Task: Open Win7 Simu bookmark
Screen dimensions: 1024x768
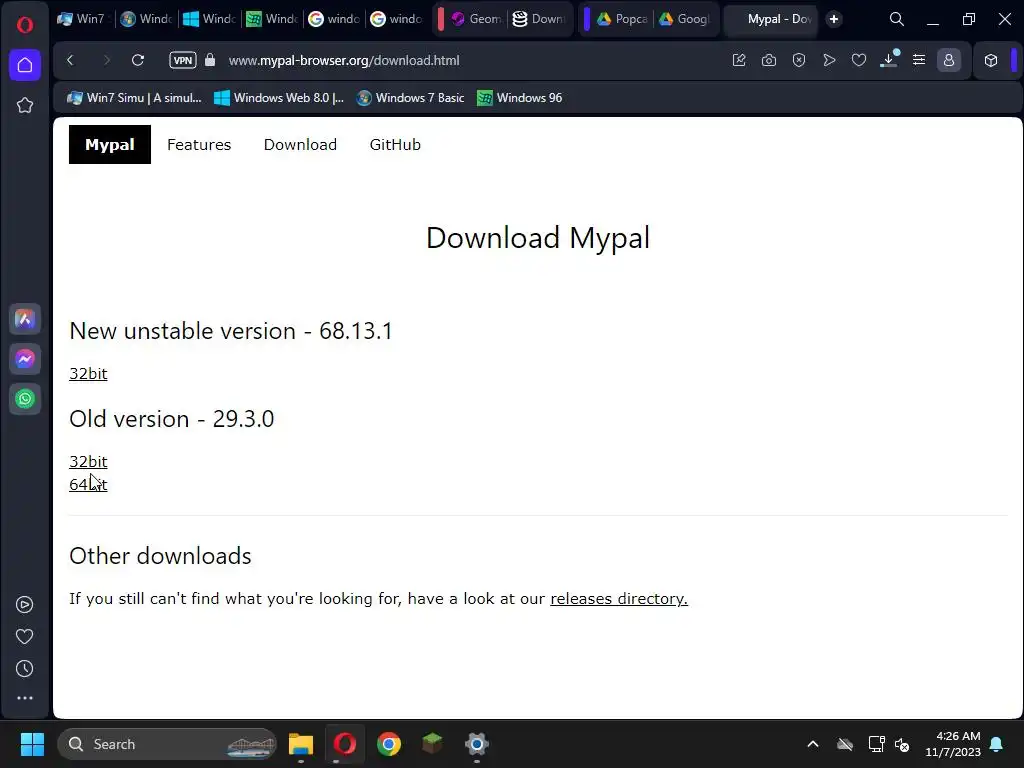Action: coord(134,98)
